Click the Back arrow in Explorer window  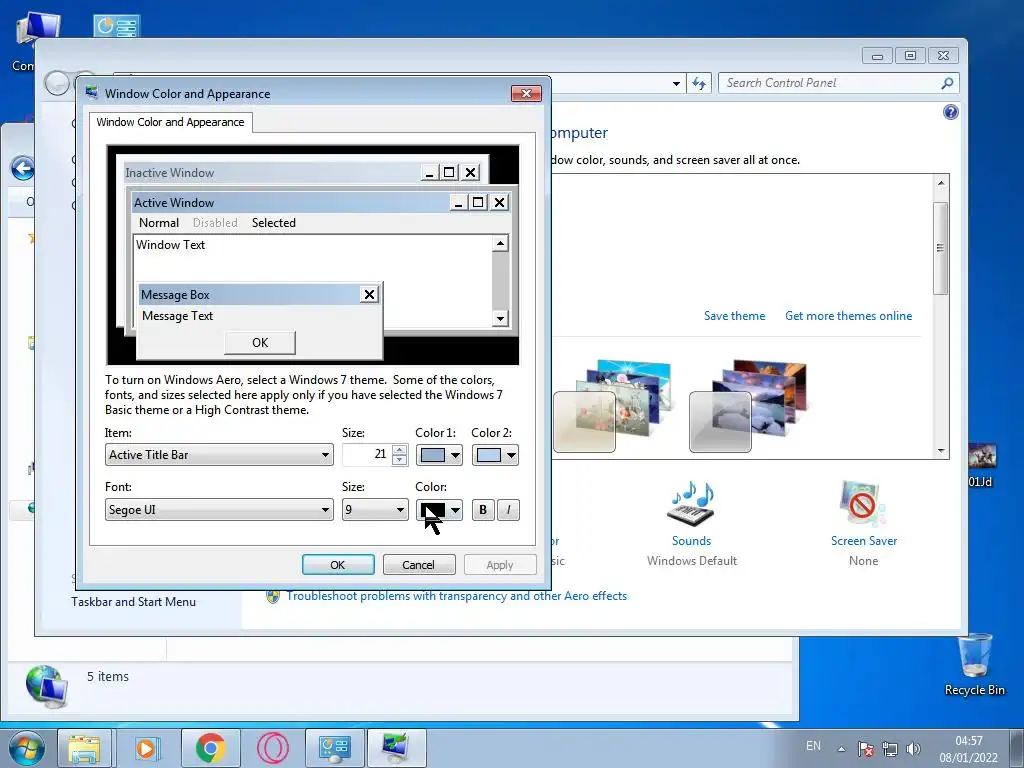[23, 168]
